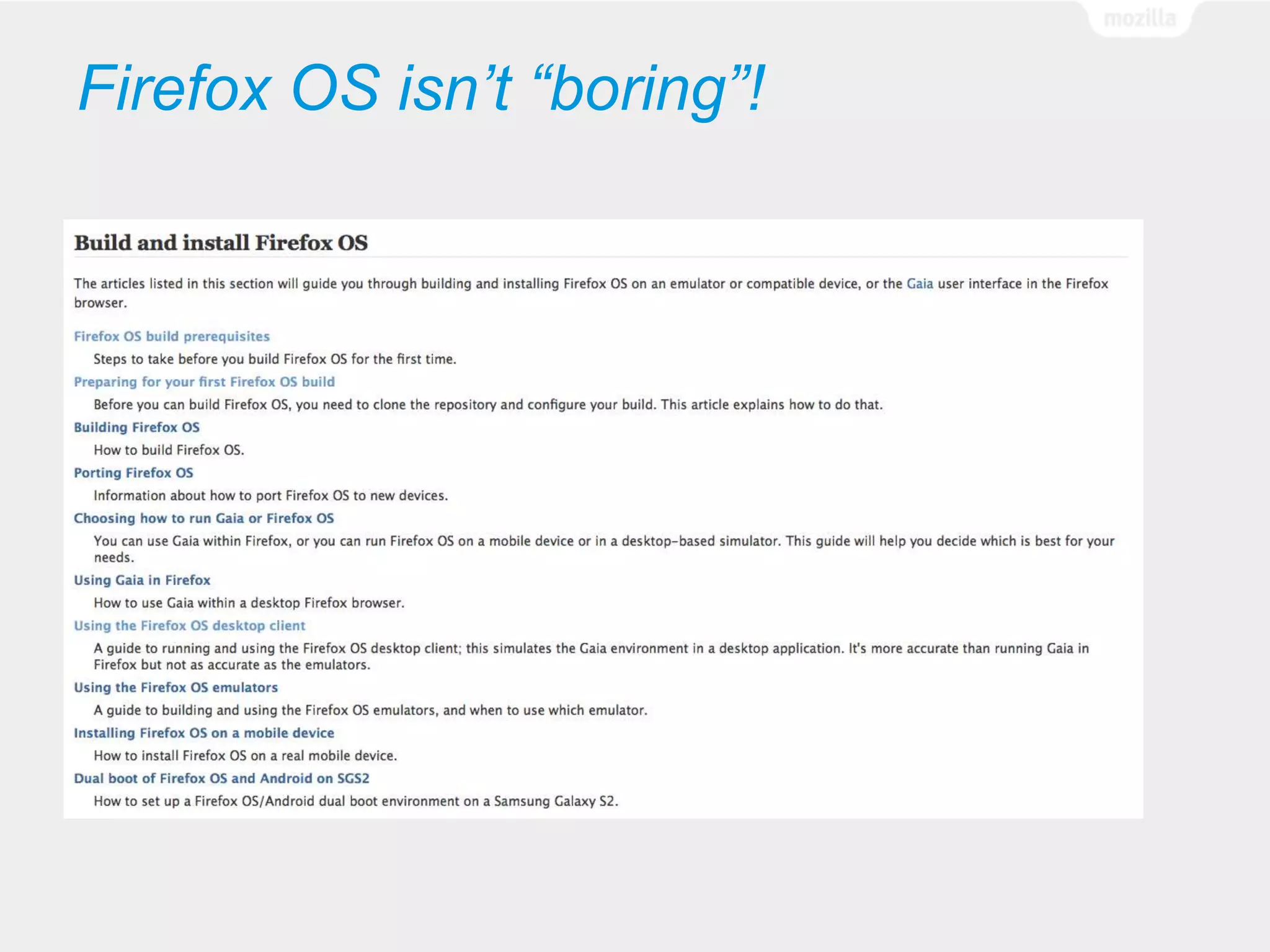Click text 'How to use Gaia within a desktop Firefox browser.'
The height and width of the screenshot is (952, 1270).
click(249, 603)
